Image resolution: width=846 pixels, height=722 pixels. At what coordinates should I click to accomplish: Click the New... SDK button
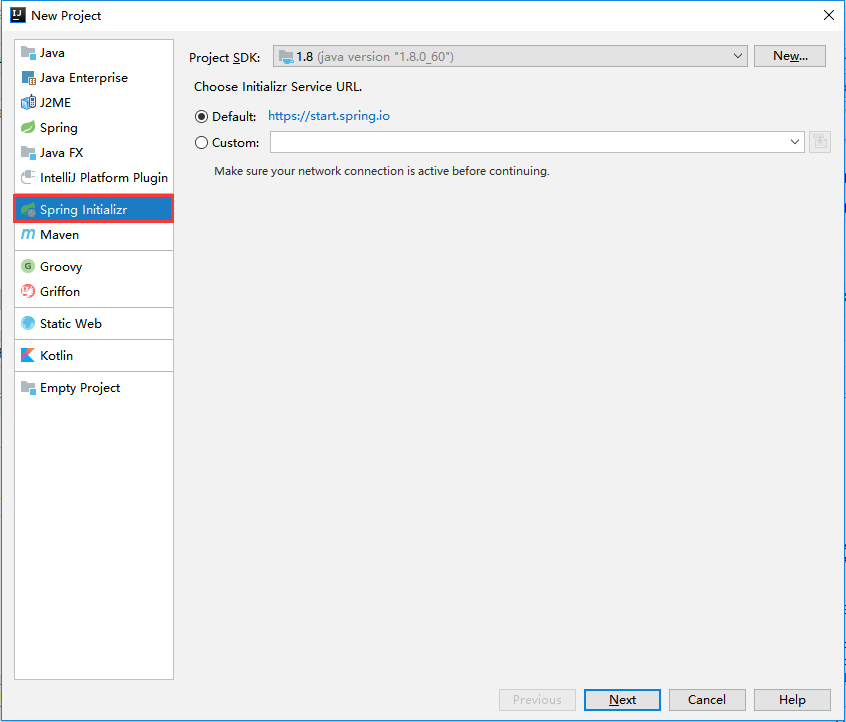point(790,56)
